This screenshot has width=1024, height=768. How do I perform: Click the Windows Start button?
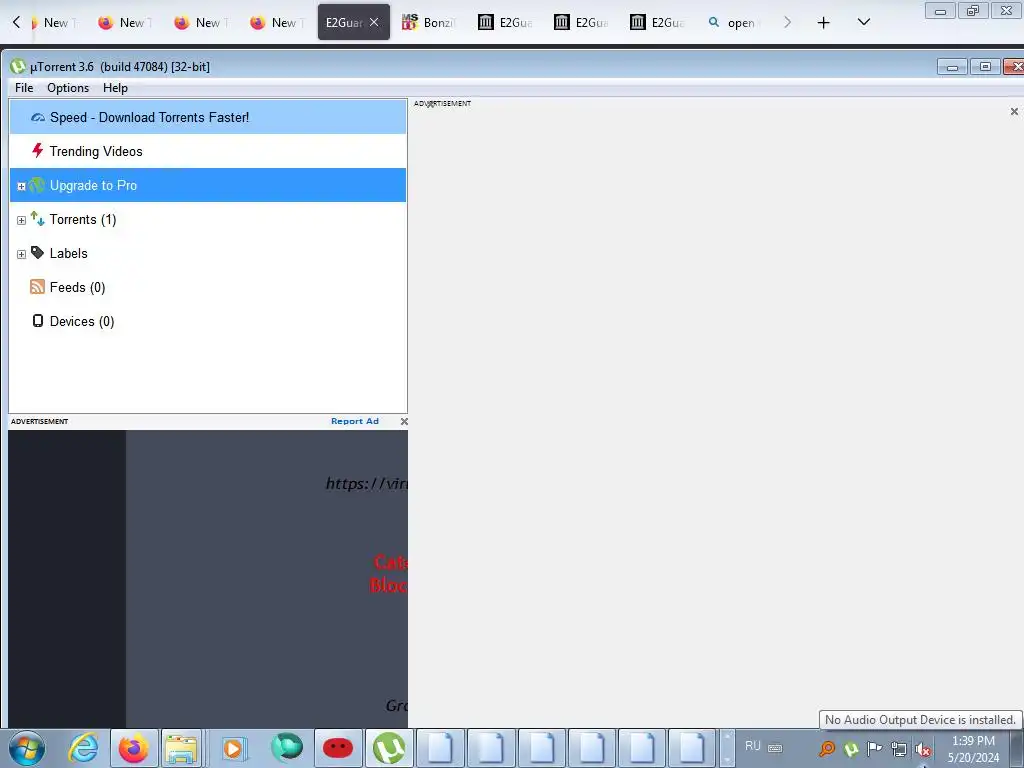[27, 748]
